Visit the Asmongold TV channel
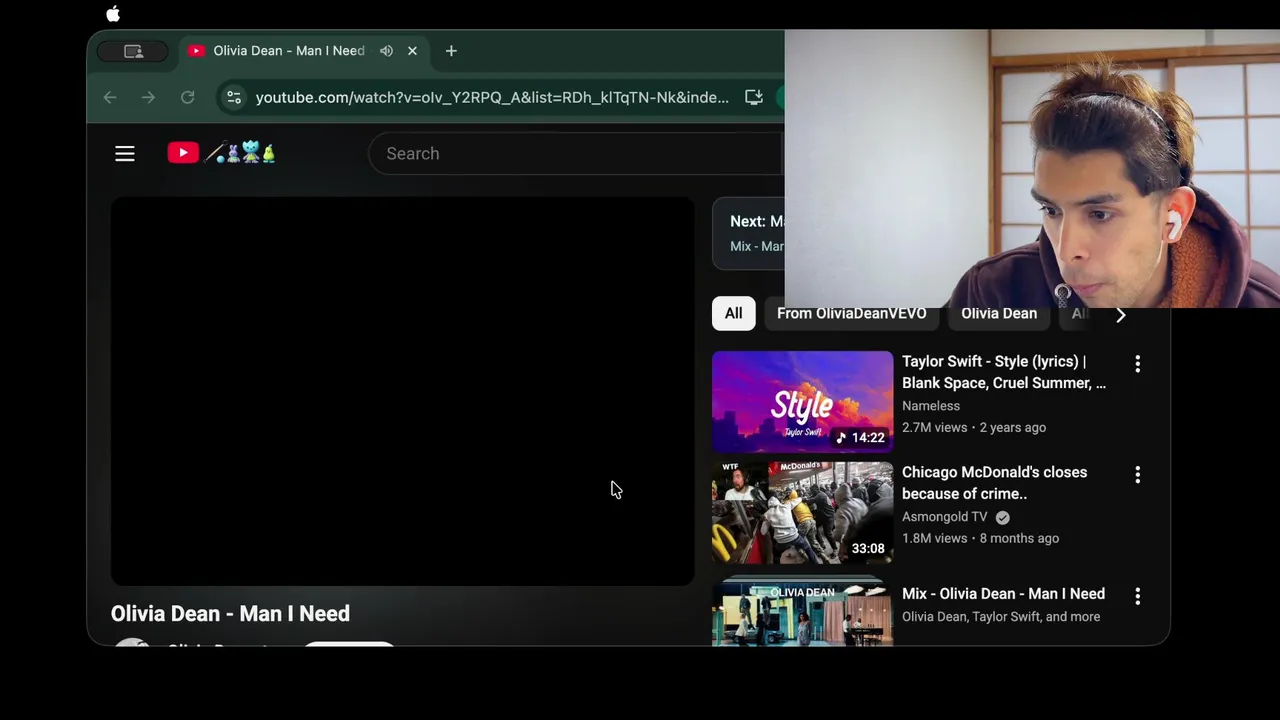Image resolution: width=1280 pixels, height=720 pixels. pyautogui.click(x=944, y=517)
